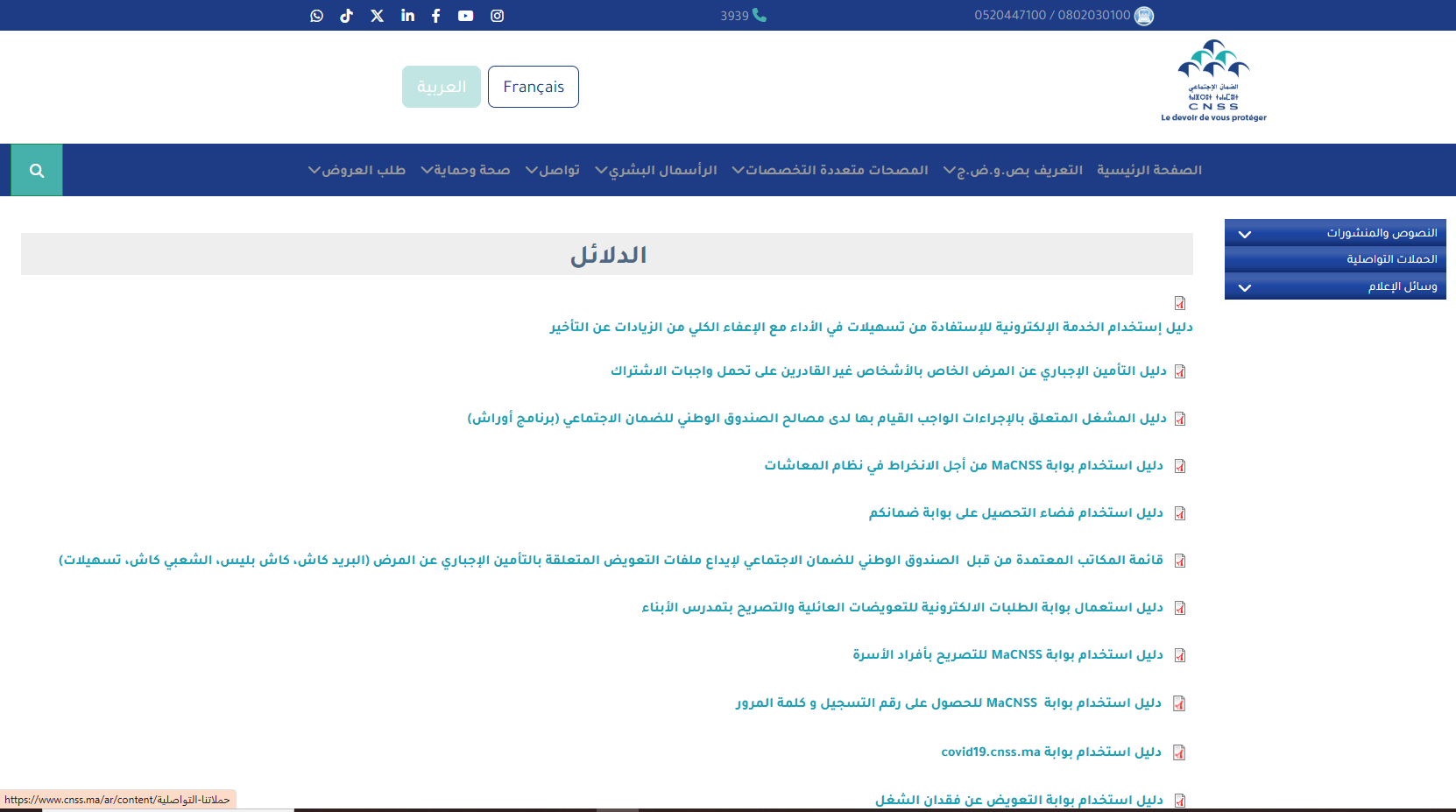Open the طلب العروض dropdown menu
The height and width of the screenshot is (812, 1456).
coord(357,170)
